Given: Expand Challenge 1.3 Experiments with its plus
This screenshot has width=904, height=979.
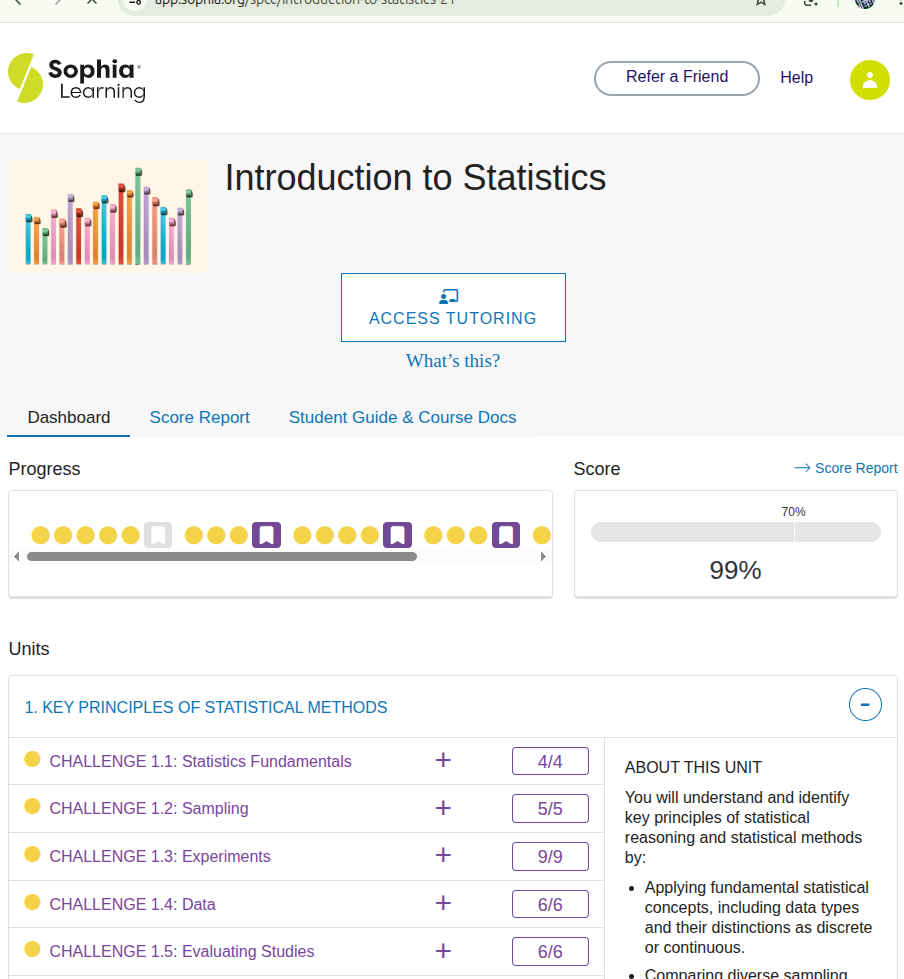Looking at the screenshot, I should pyautogui.click(x=443, y=855).
